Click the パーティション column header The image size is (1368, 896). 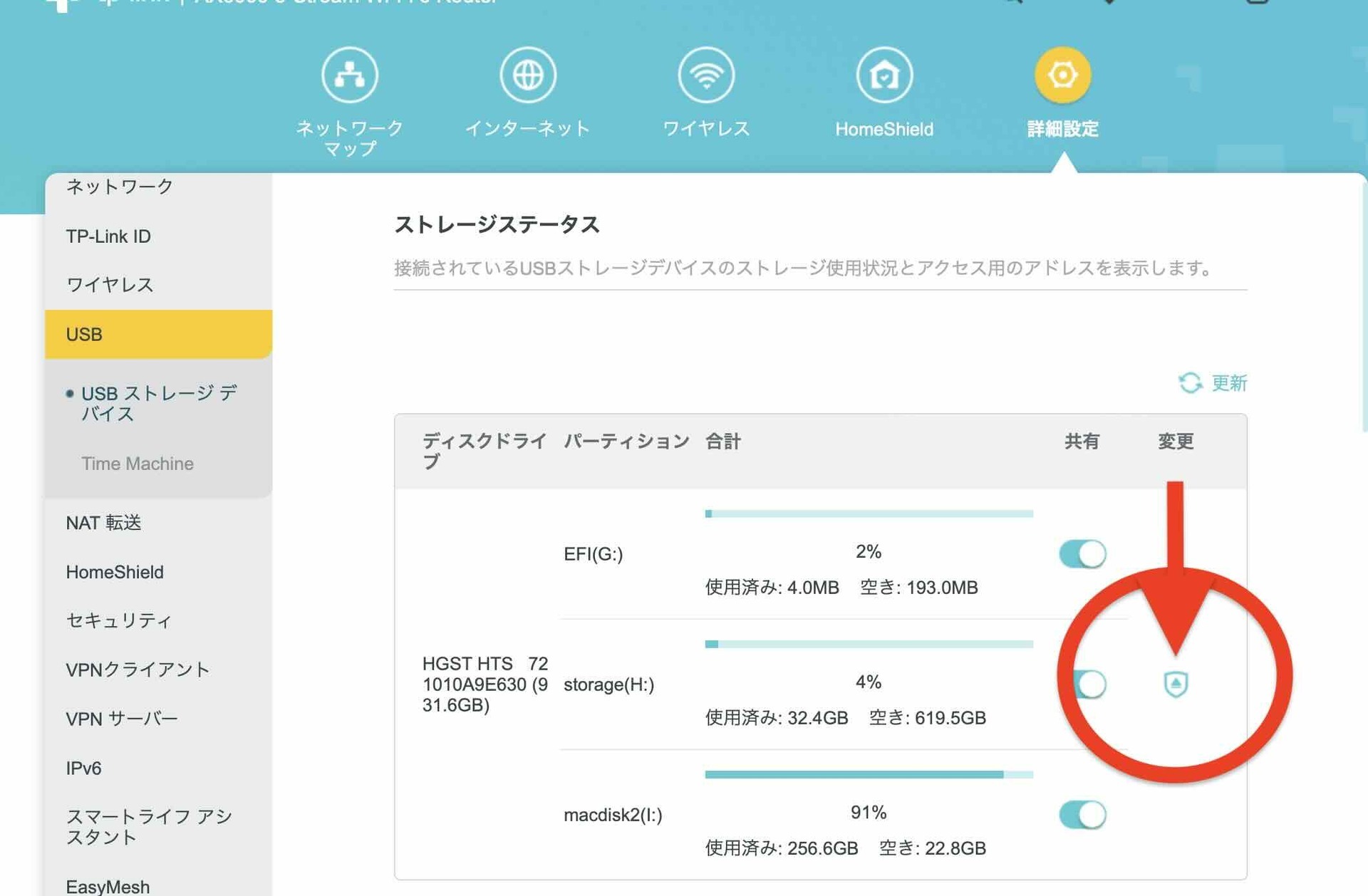click(x=626, y=441)
